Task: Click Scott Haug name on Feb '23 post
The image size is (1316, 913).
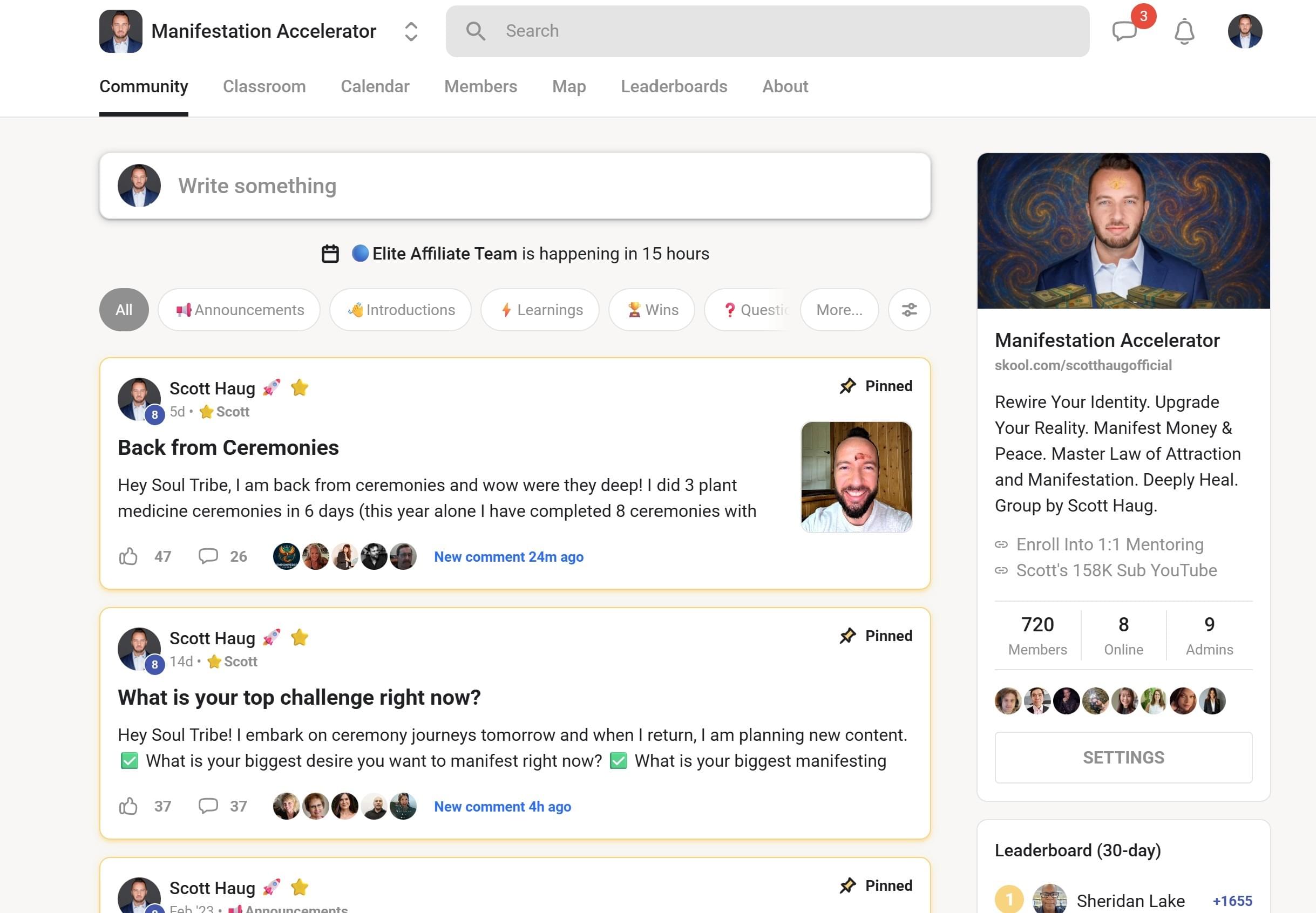Action: pos(212,888)
